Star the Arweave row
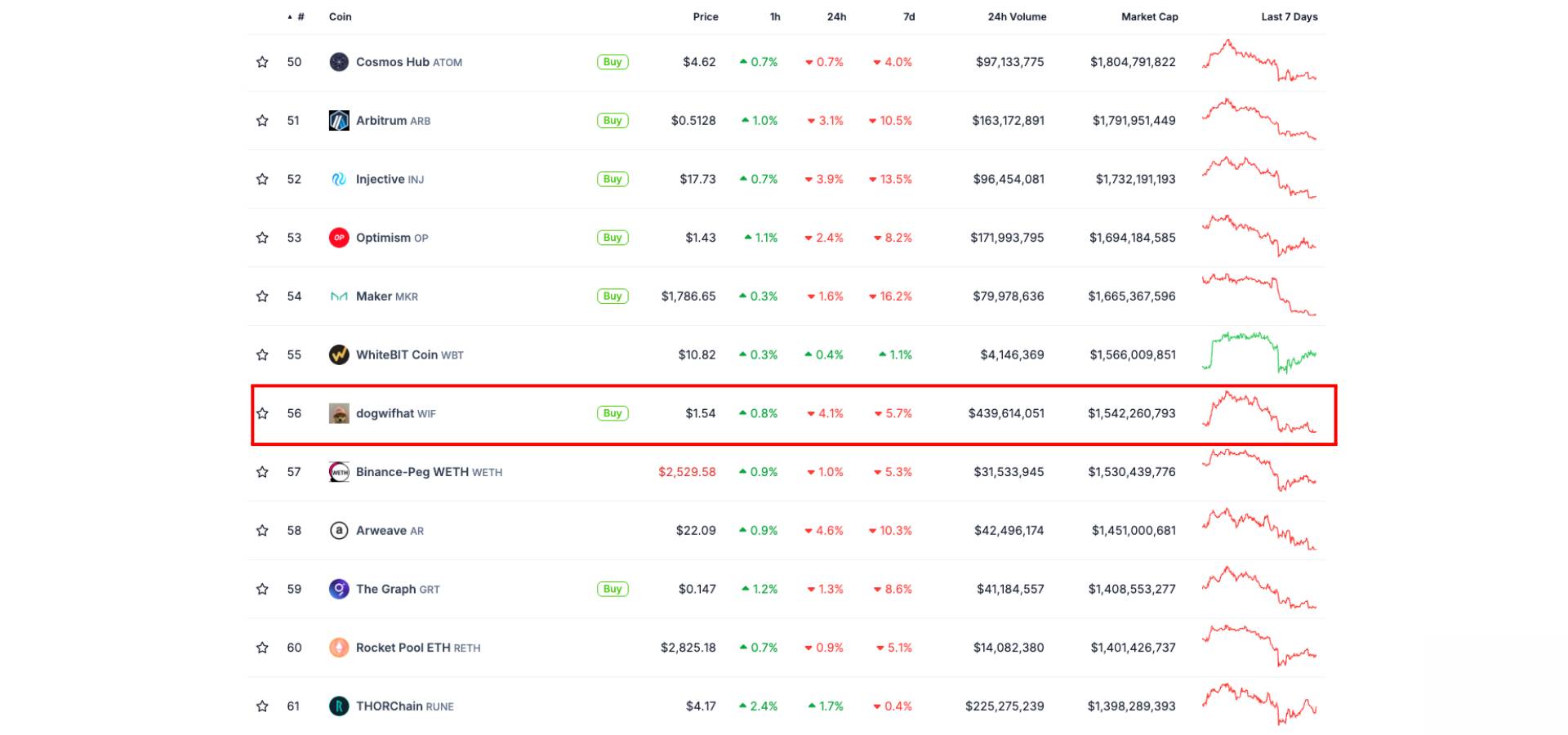This screenshot has width=1568, height=735. click(x=262, y=531)
